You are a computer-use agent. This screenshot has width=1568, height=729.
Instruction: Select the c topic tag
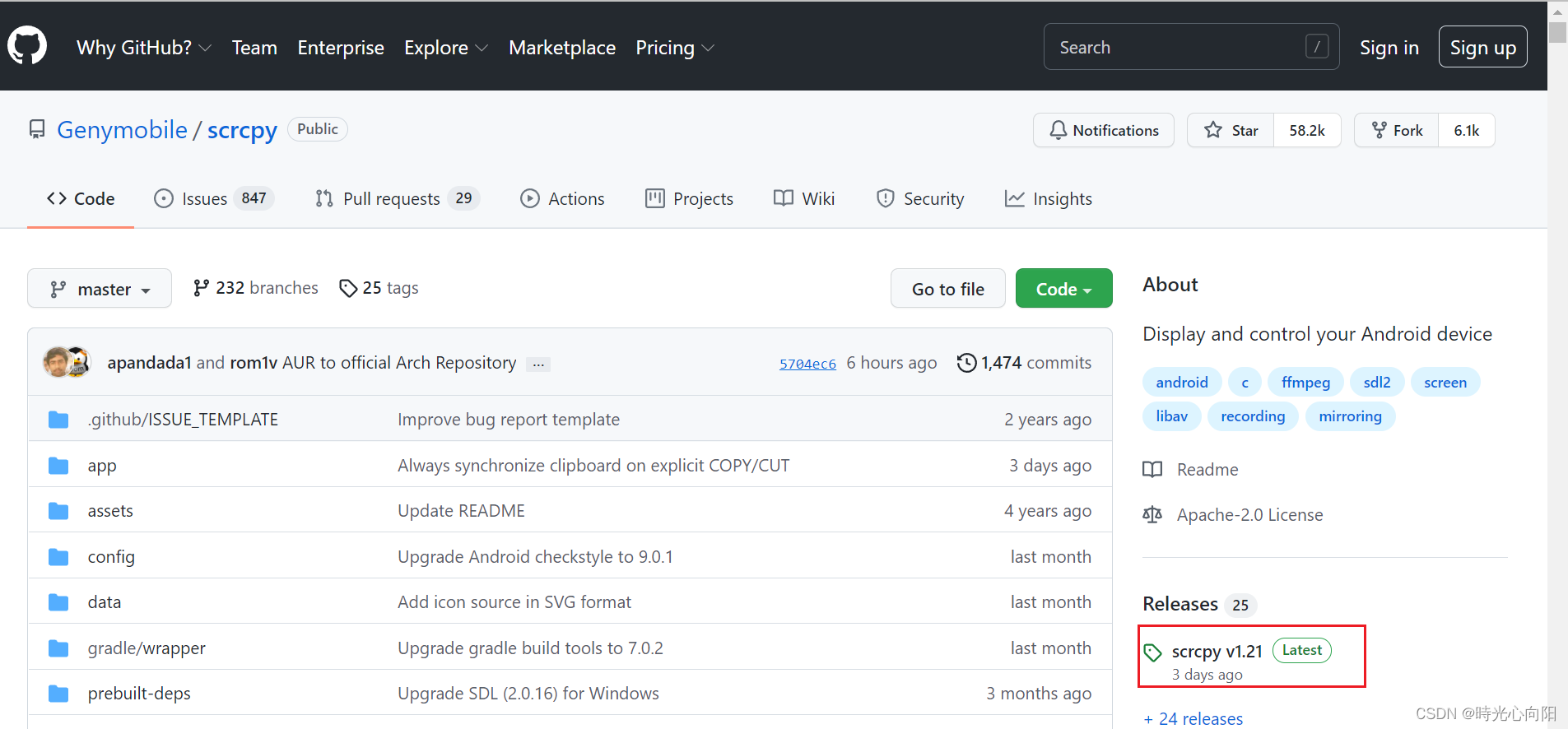point(1245,382)
